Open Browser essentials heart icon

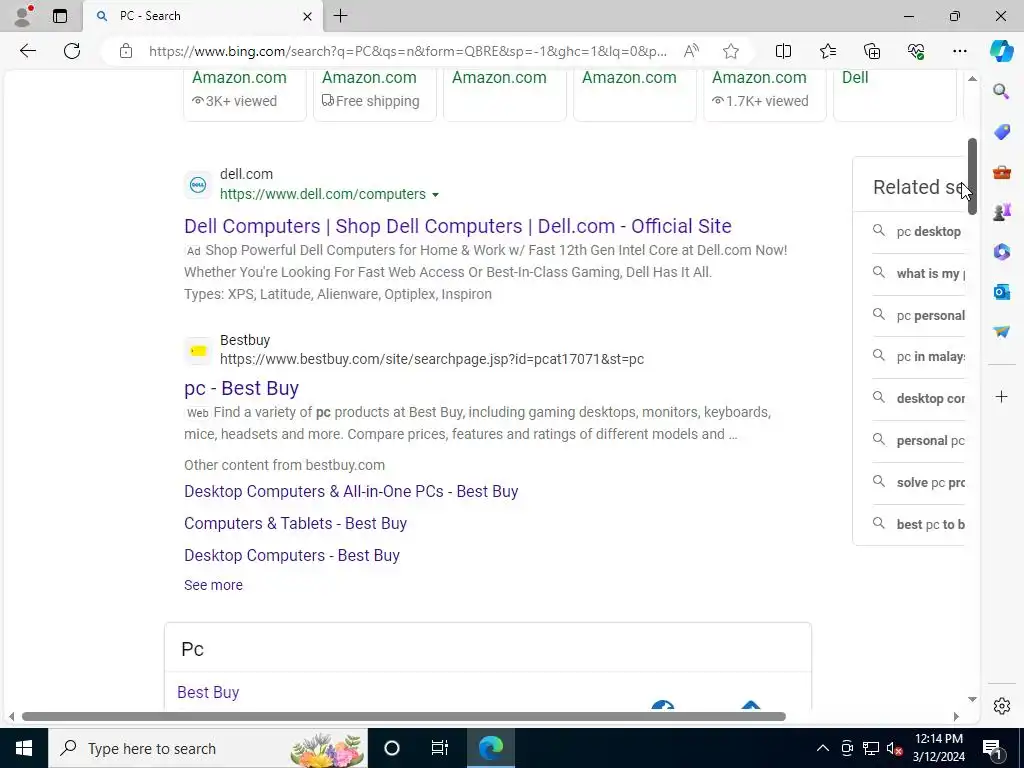pyautogui.click(x=916, y=51)
